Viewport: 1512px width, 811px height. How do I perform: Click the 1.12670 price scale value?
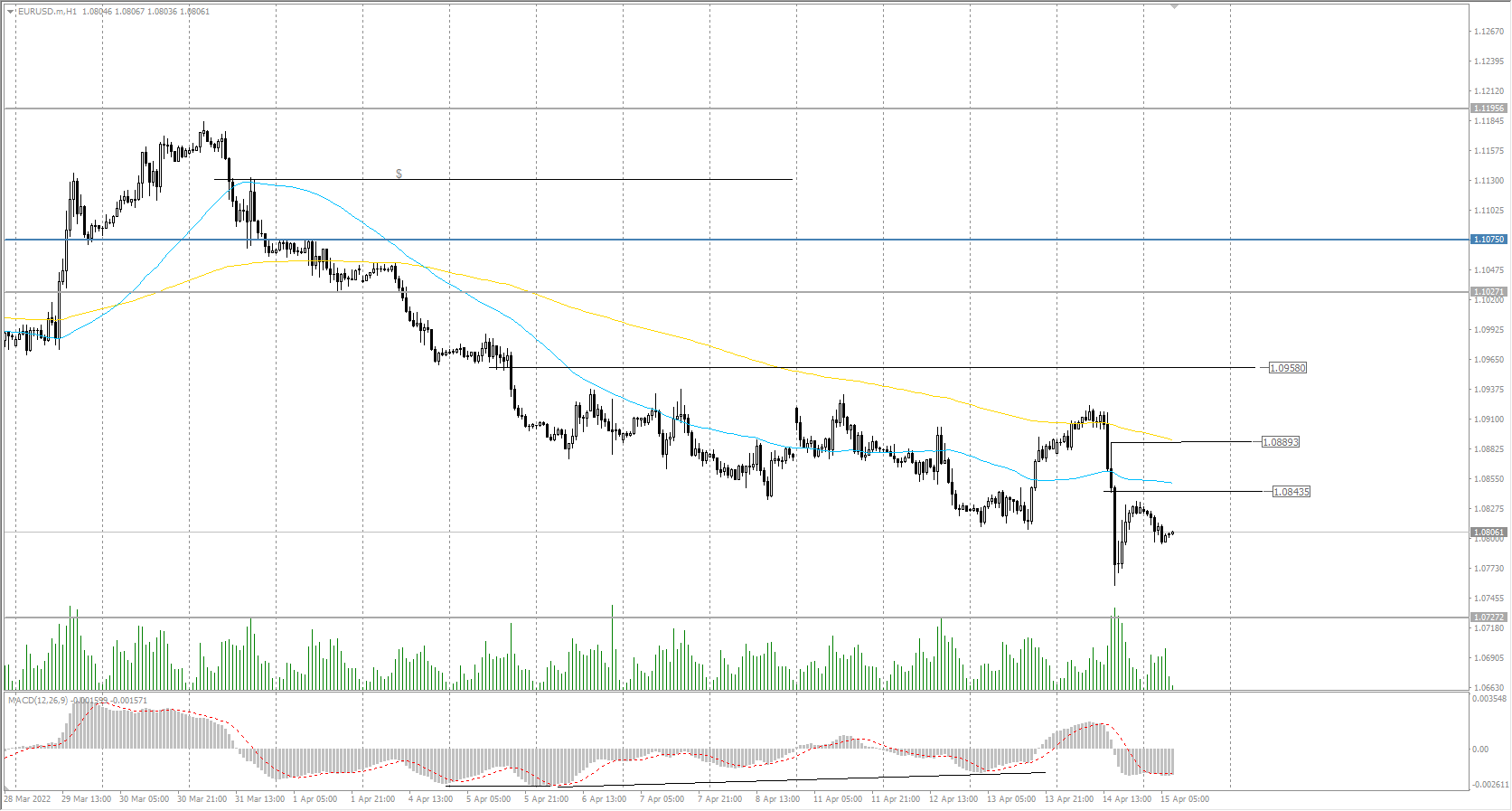click(x=1489, y=32)
